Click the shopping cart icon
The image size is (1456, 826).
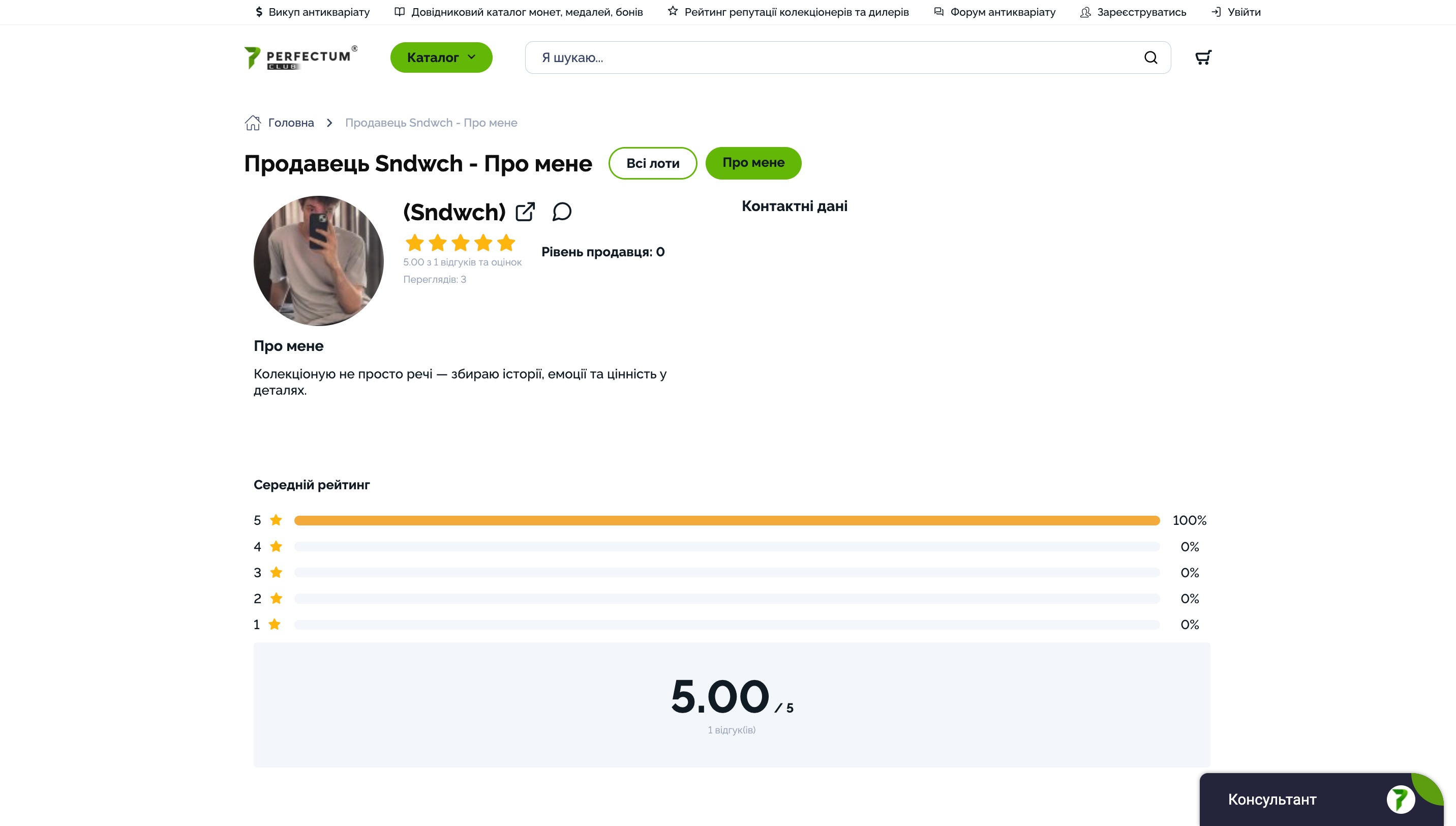click(x=1203, y=57)
